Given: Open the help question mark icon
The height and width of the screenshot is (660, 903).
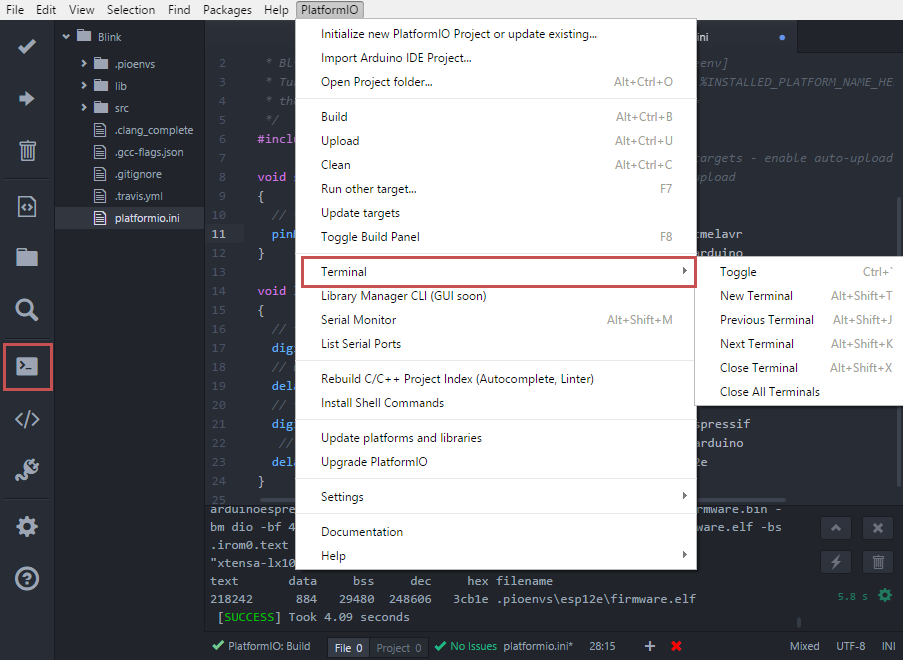Looking at the screenshot, I should coord(27,579).
